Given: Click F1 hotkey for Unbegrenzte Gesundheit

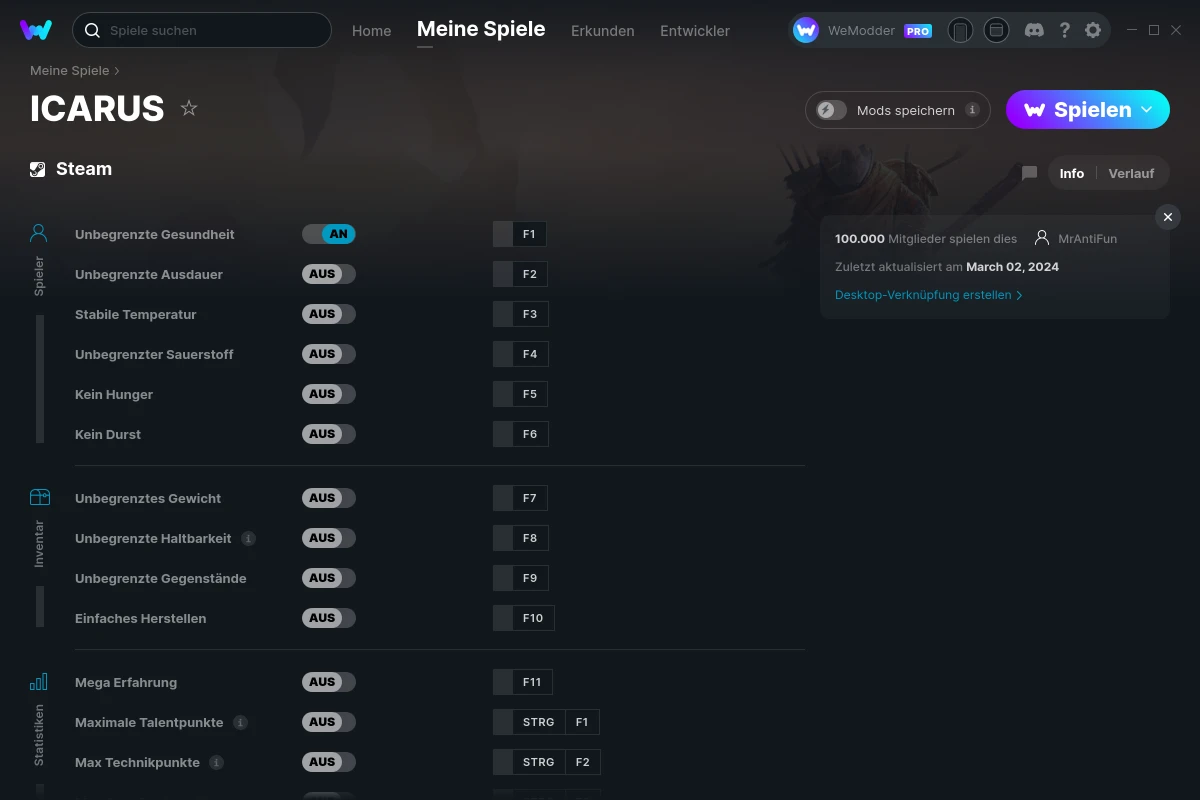Looking at the screenshot, I should click(520, 234).
